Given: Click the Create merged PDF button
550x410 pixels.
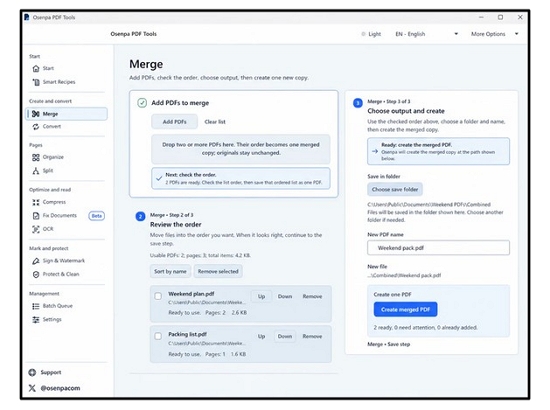Looking at the screenshot, I should [x=405, y=310].
